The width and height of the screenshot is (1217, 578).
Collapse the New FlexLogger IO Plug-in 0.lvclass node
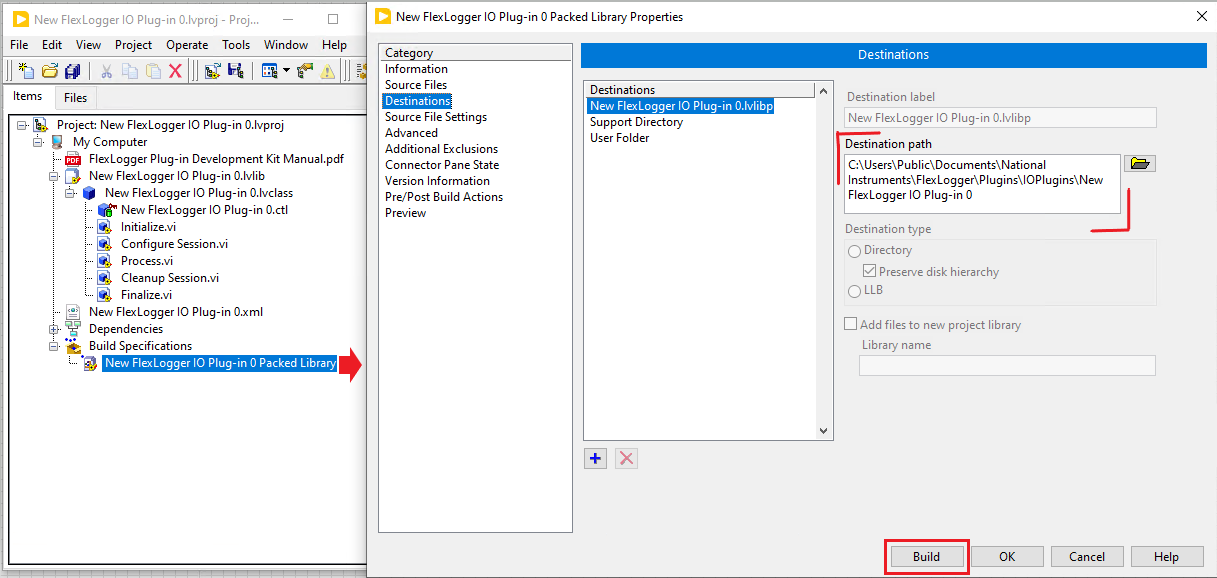coord(70,193)
